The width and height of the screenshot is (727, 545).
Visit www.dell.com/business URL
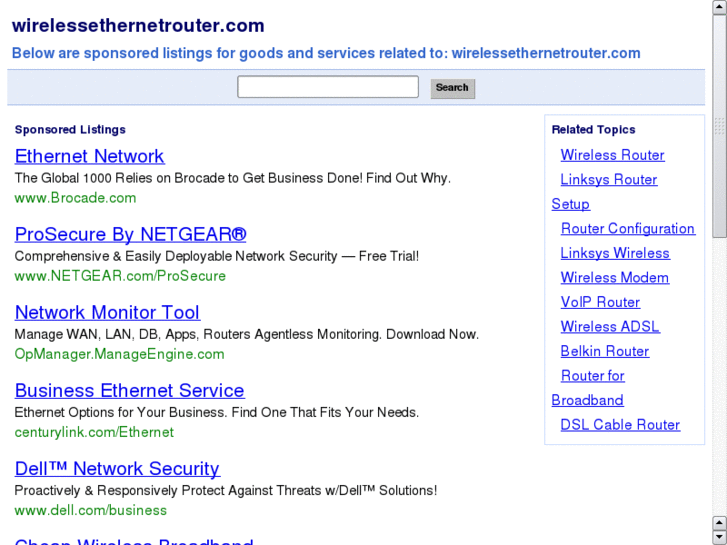(x=90, y=510)
